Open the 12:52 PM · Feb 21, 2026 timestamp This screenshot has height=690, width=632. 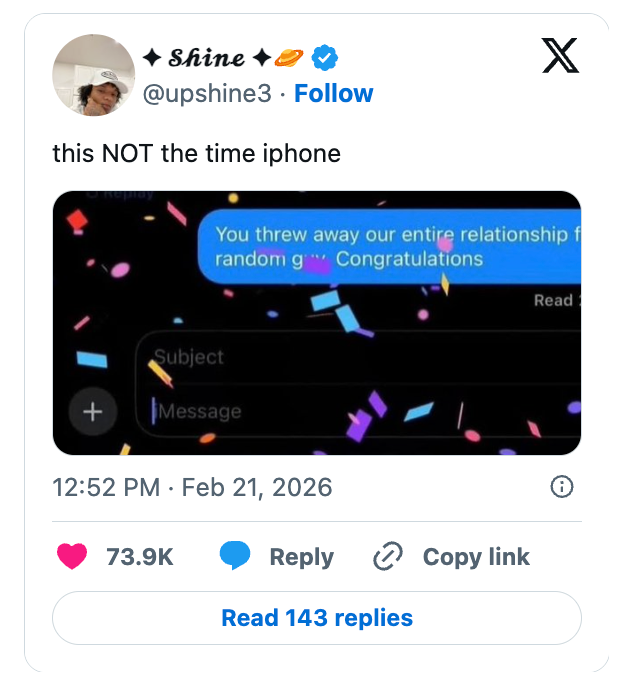point(192,487)
